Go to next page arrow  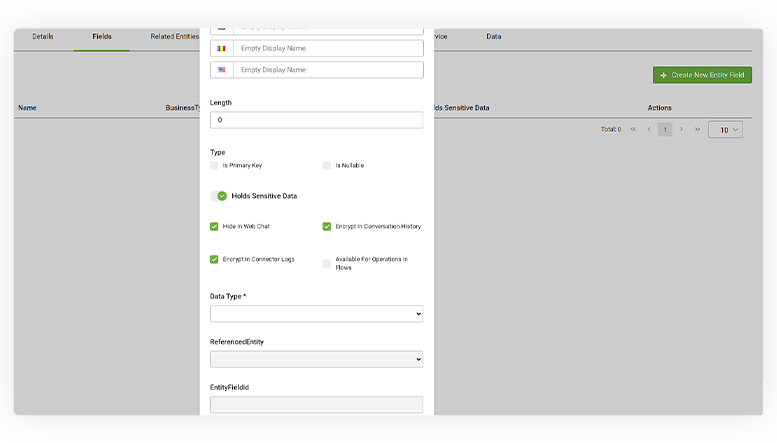(681, 129)
